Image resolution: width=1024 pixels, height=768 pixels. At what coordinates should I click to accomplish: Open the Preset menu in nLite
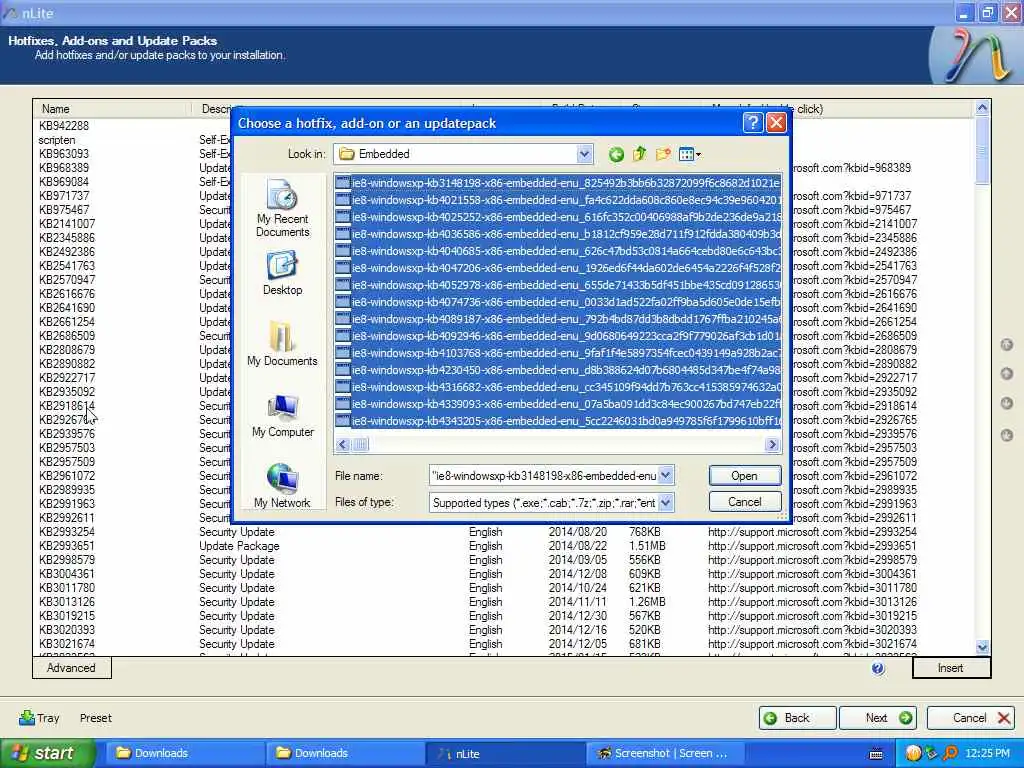coord(95,718)
